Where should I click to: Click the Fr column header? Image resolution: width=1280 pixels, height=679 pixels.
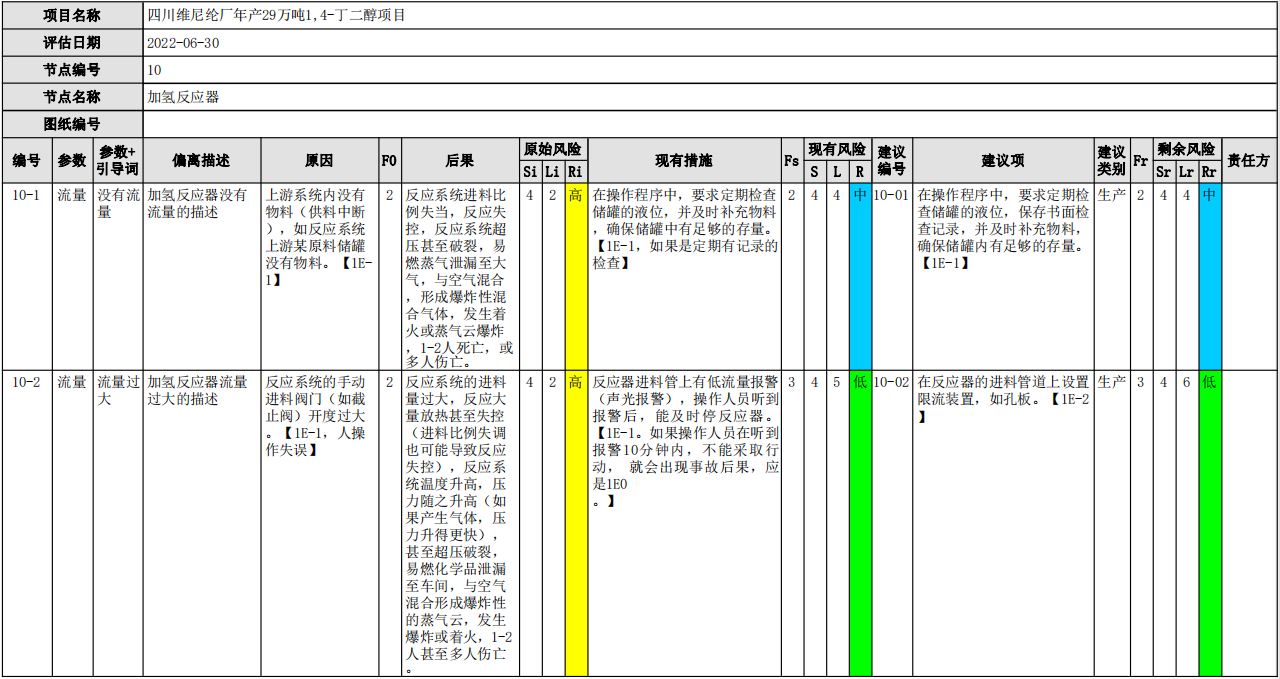pos(1141,160)
